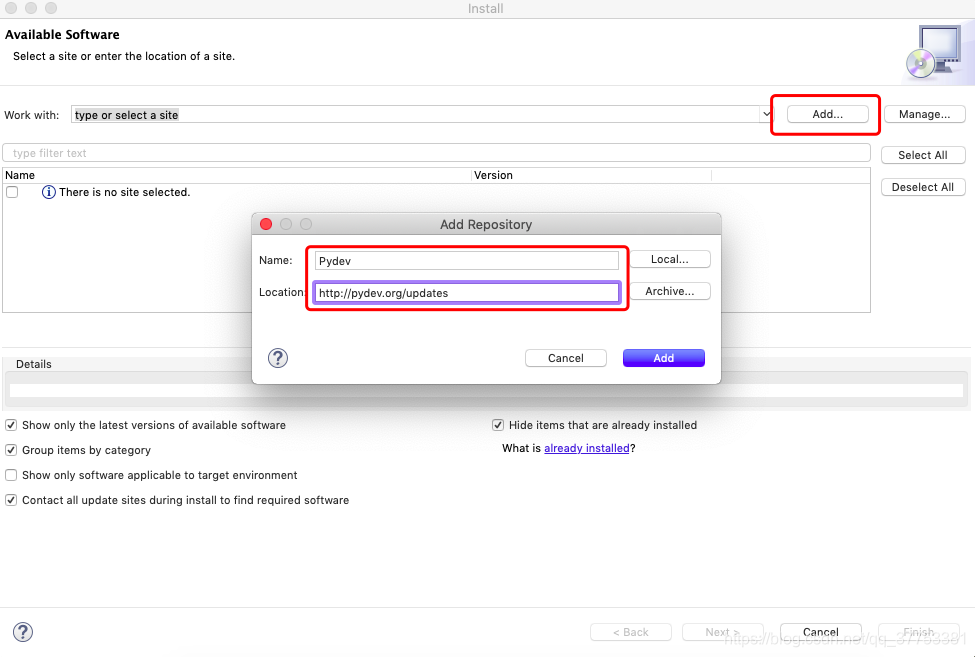
Task: Toggle Contact all update sites checkbox
Action: [x=11, y=500]
